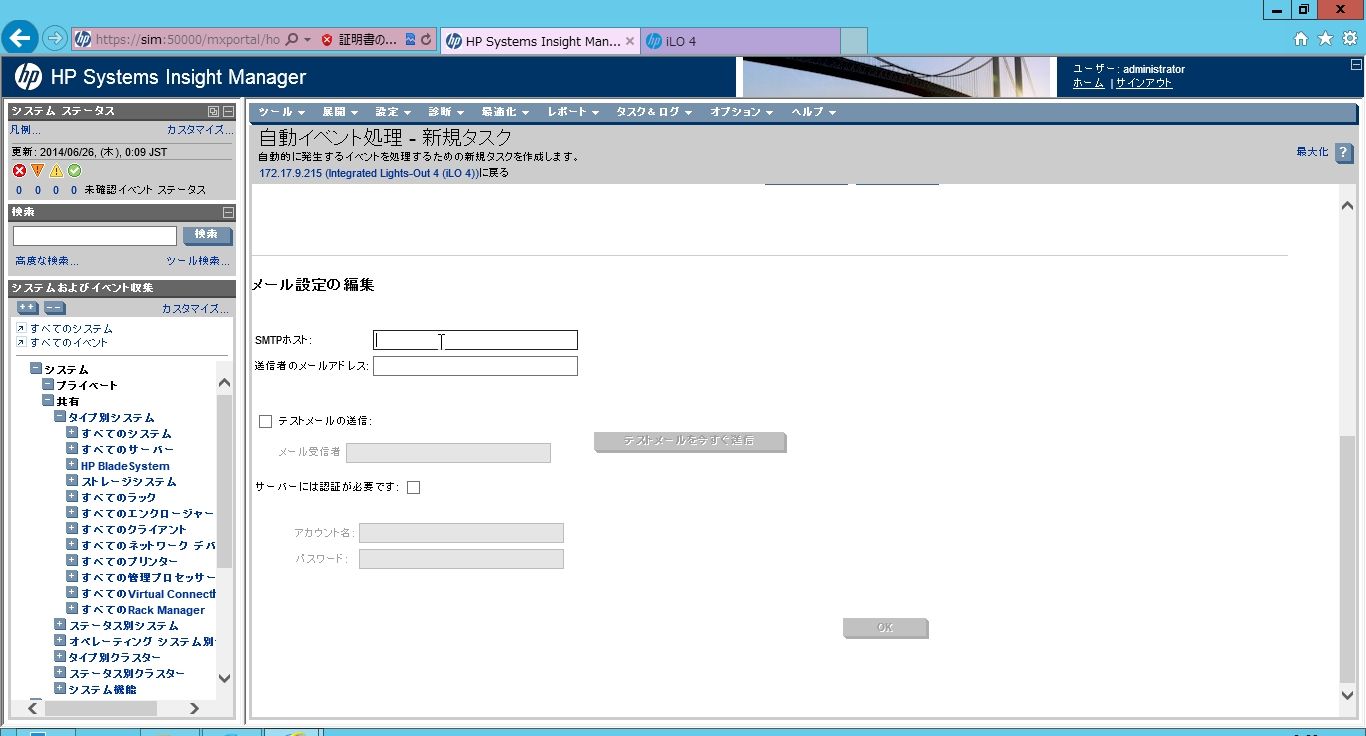Click カスタマイズ in System Status panel
This screenshot has width=1366, height=736.
[200, 130]
